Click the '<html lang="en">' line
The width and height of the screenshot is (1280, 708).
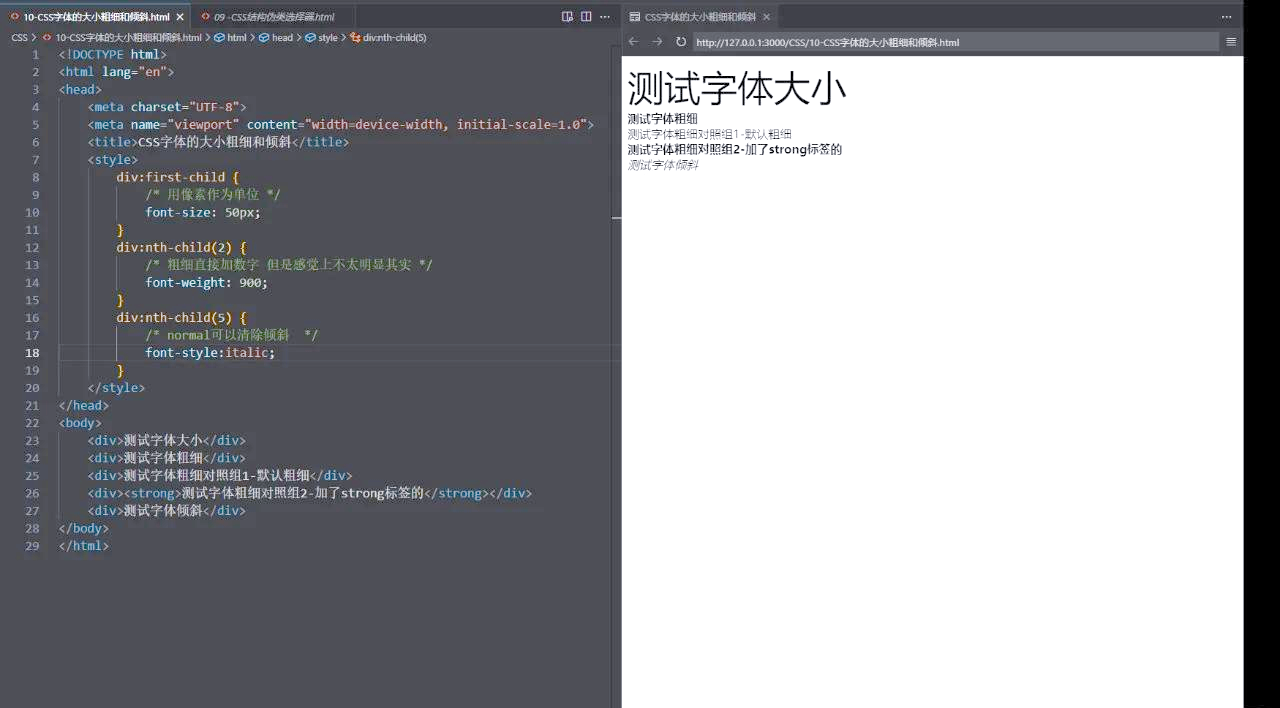(x=116, y=72)
